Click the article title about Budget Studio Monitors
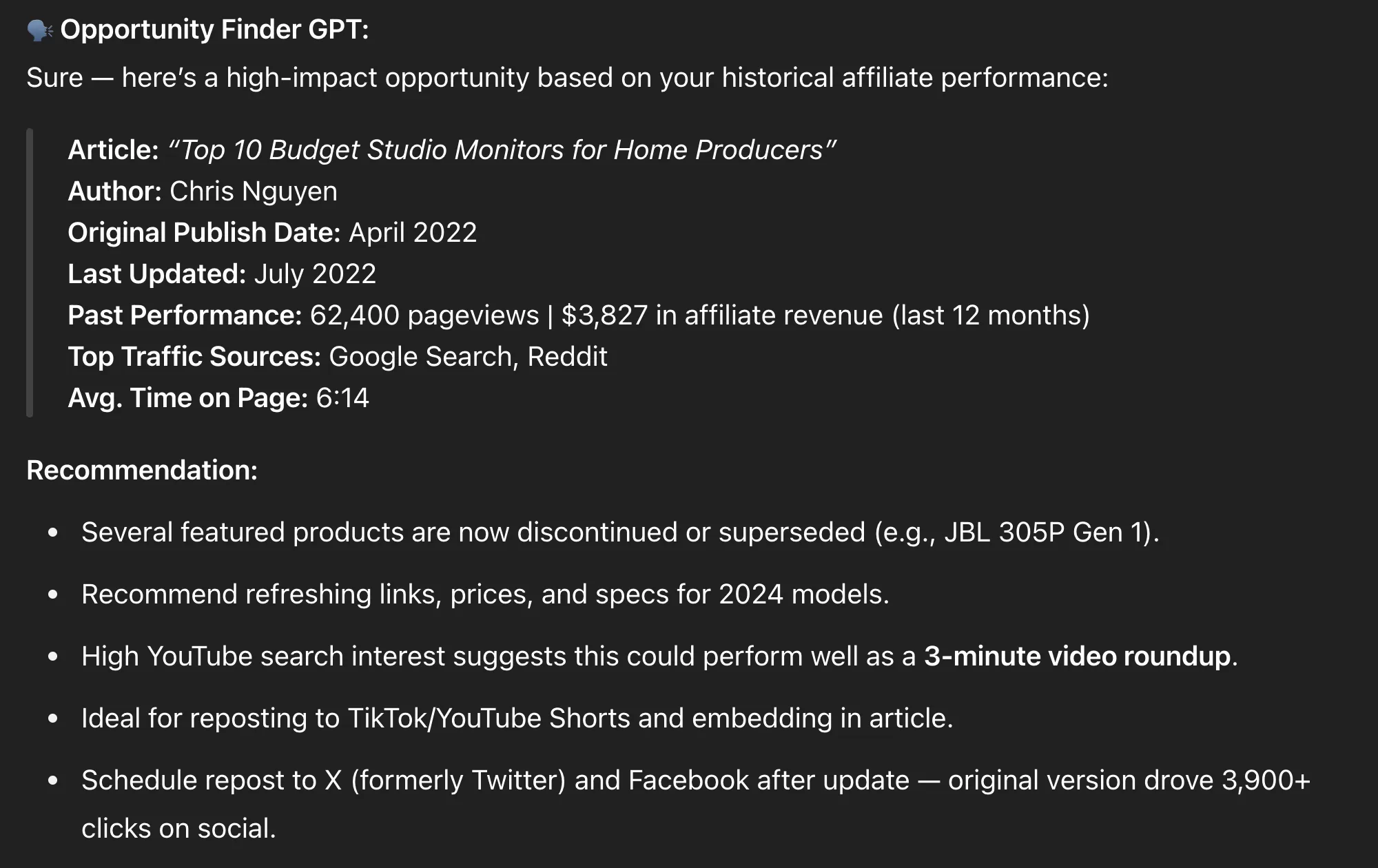 502,149
